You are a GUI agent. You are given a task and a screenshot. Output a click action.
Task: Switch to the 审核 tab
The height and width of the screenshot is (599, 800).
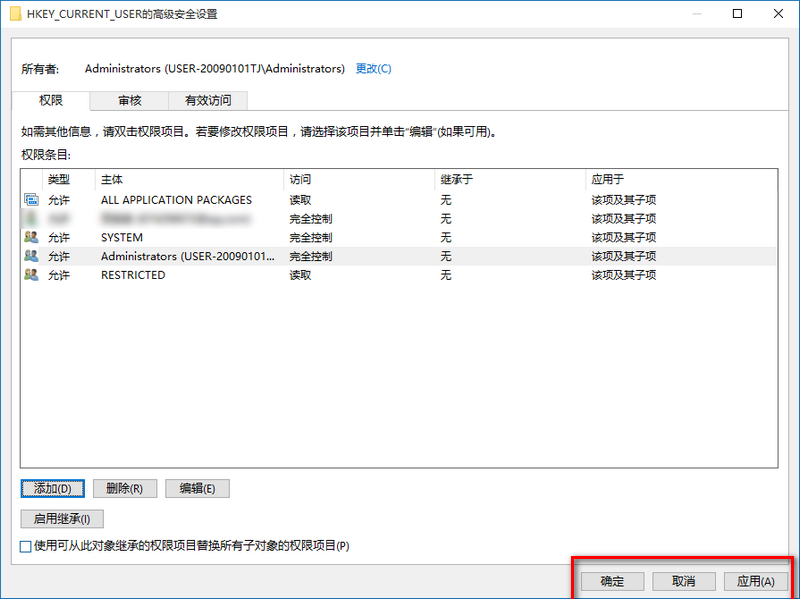click(x=129, y=100)
